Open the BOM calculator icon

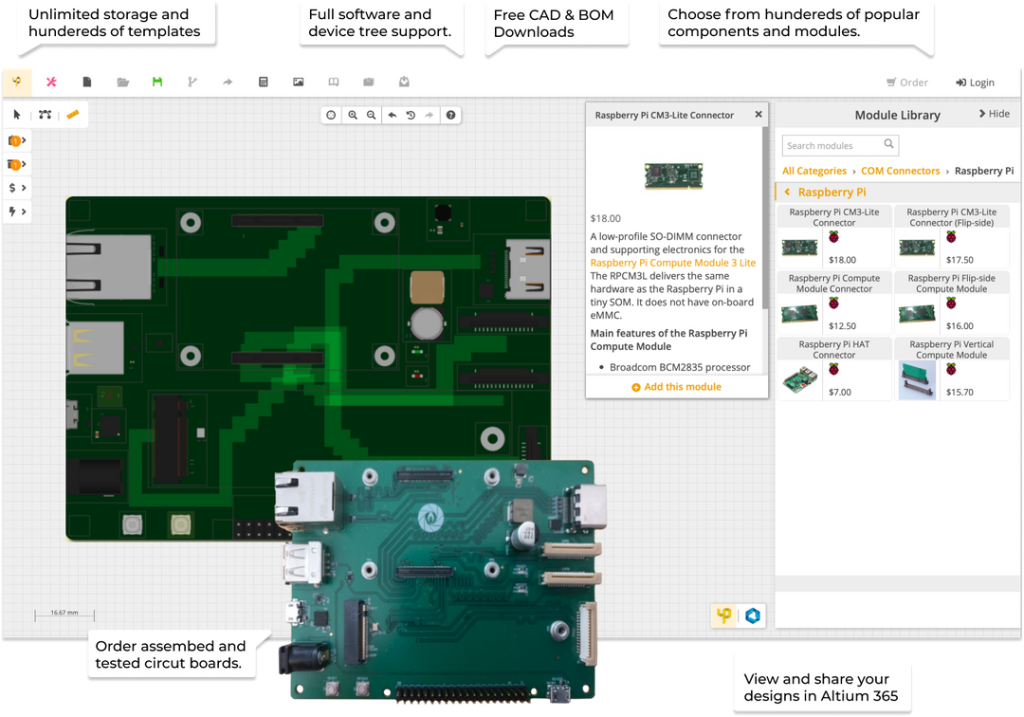tap(263, 81)
